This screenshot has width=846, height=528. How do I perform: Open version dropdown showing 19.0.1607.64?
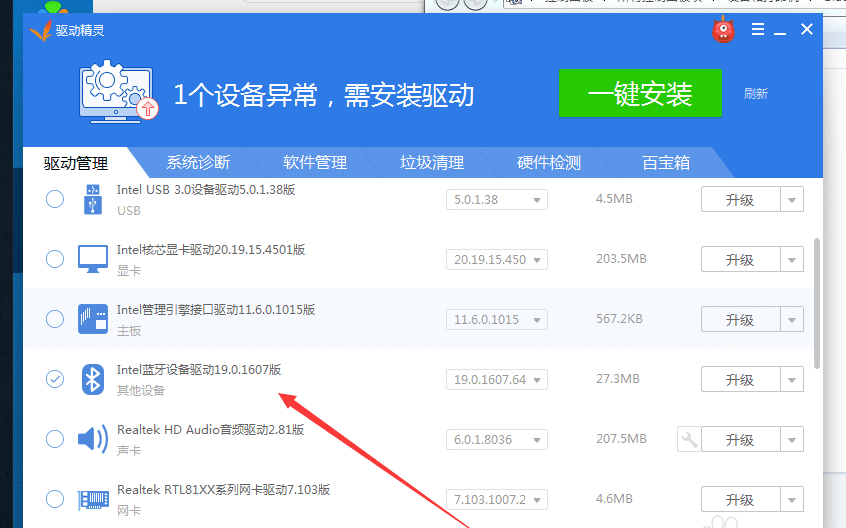pos(497,380)
